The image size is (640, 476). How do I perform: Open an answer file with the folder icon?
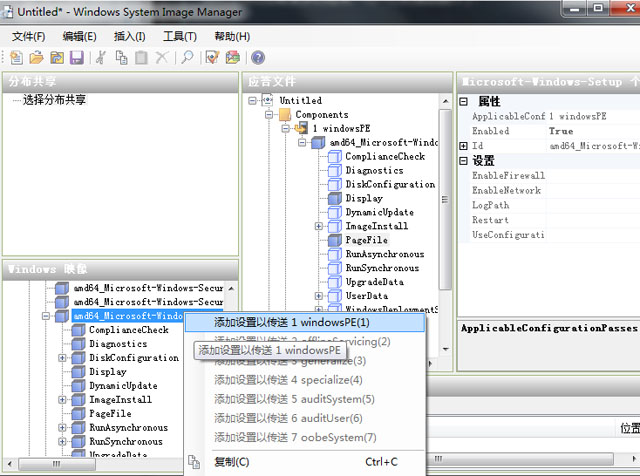click(x=36, y=58)
